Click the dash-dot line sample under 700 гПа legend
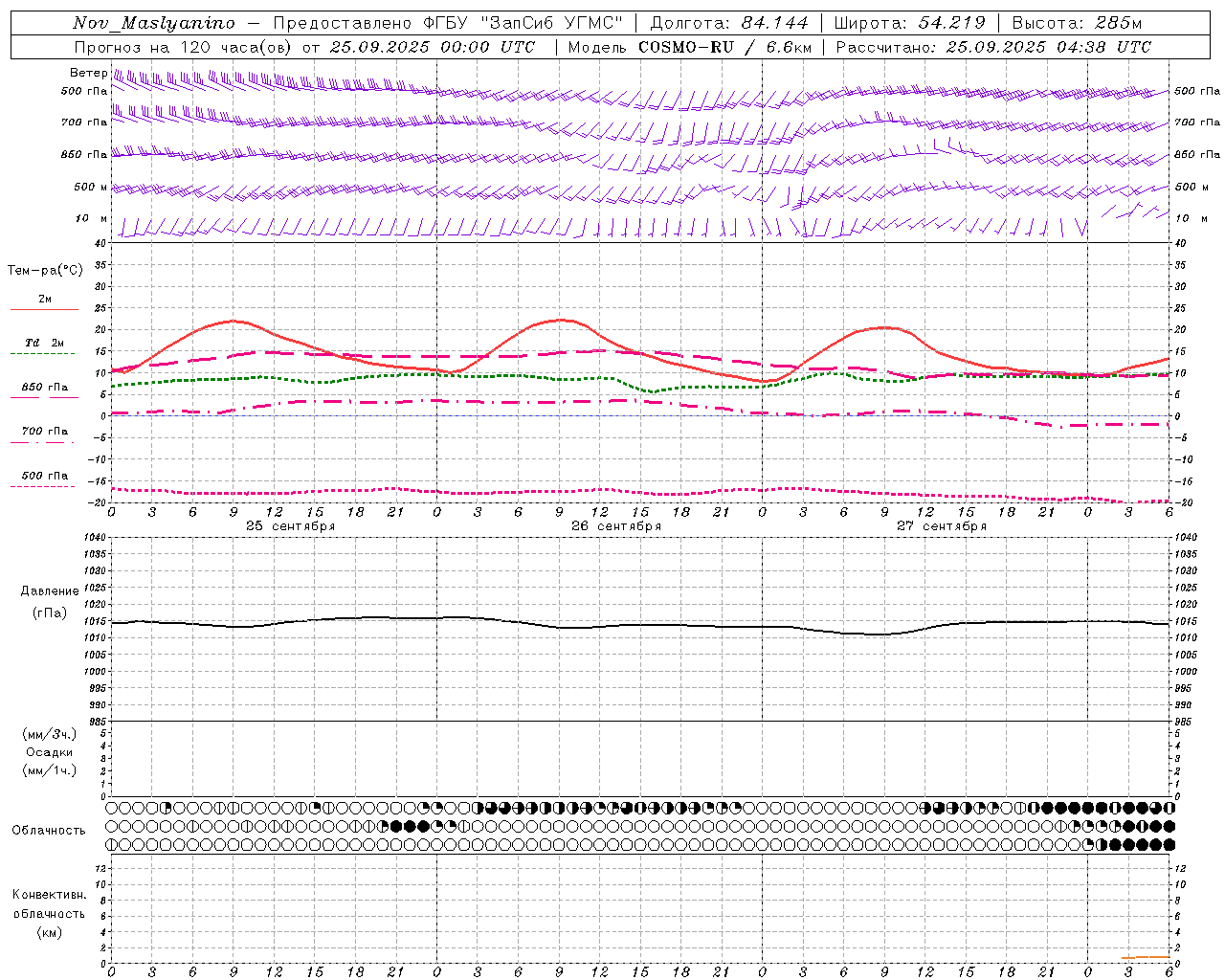The width and height of the screenshot is (1225, 980). pos(42,442)
